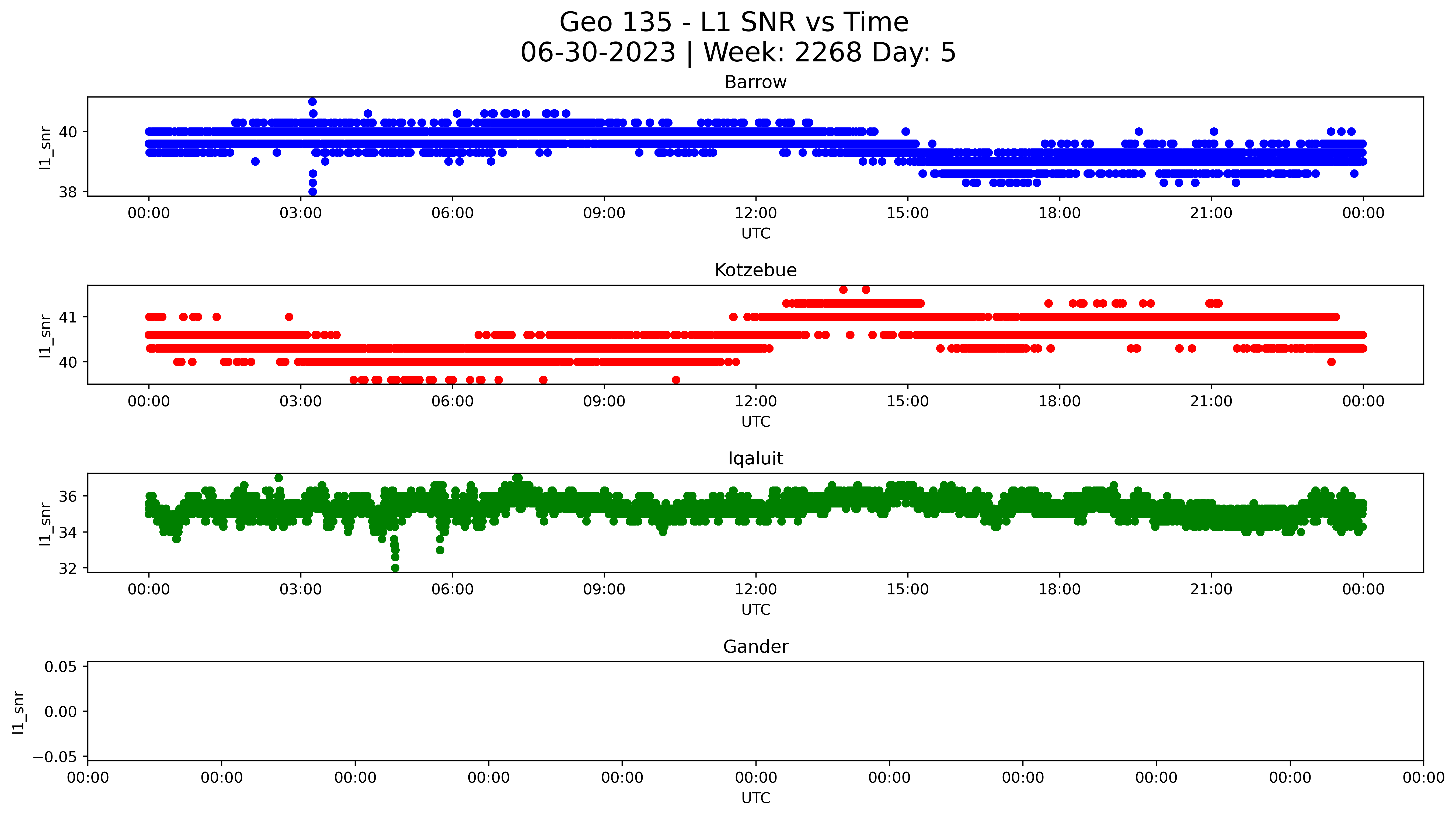Click the 'UTC' axis label under the Gander plot

(756, 798)
